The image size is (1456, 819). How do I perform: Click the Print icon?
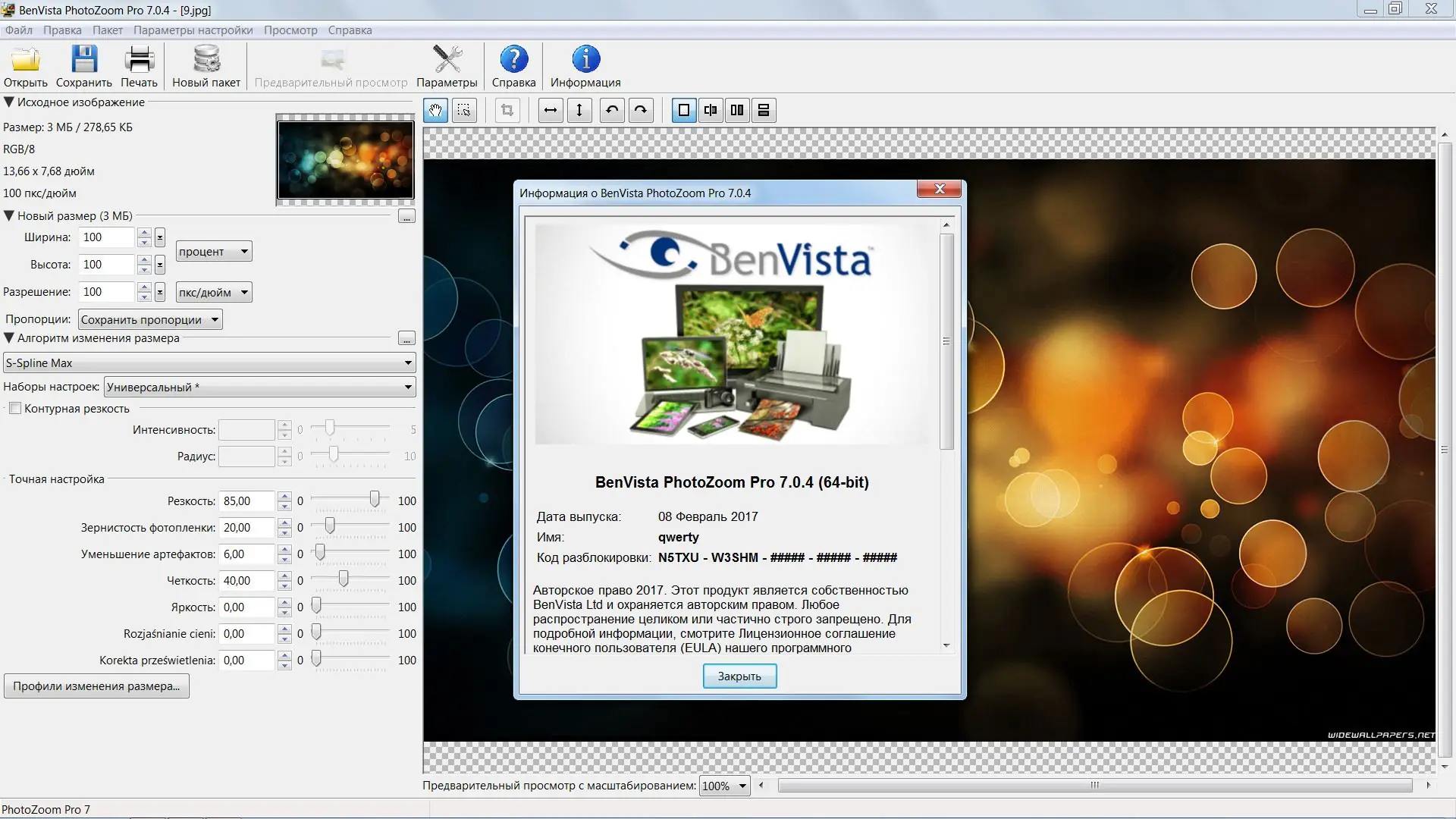pyautogui.click(x=139, y=61)
